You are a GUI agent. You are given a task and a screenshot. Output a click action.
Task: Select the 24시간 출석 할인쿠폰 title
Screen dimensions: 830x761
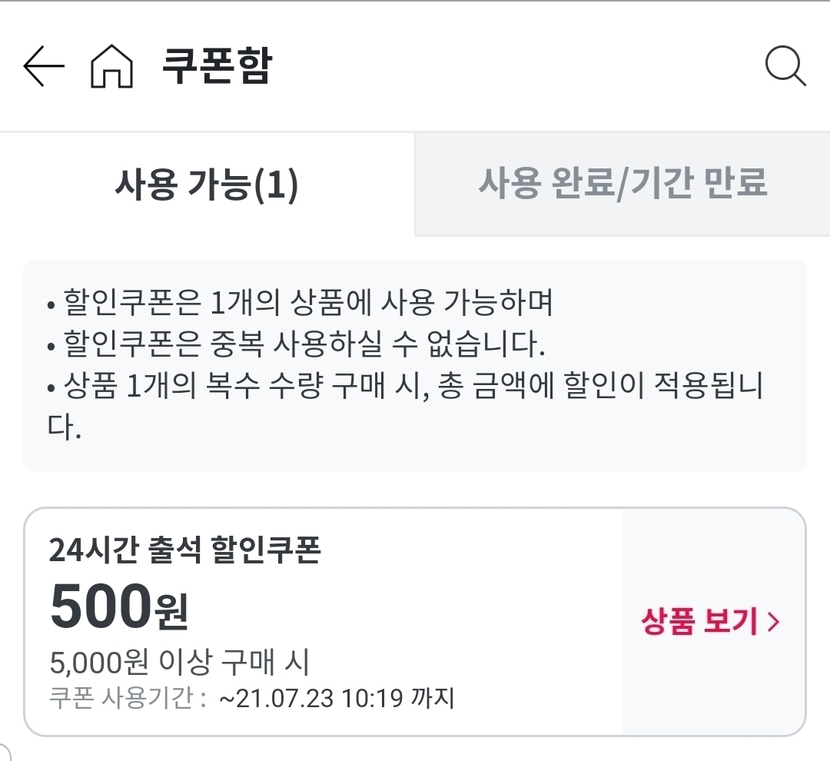coord(185,550)
